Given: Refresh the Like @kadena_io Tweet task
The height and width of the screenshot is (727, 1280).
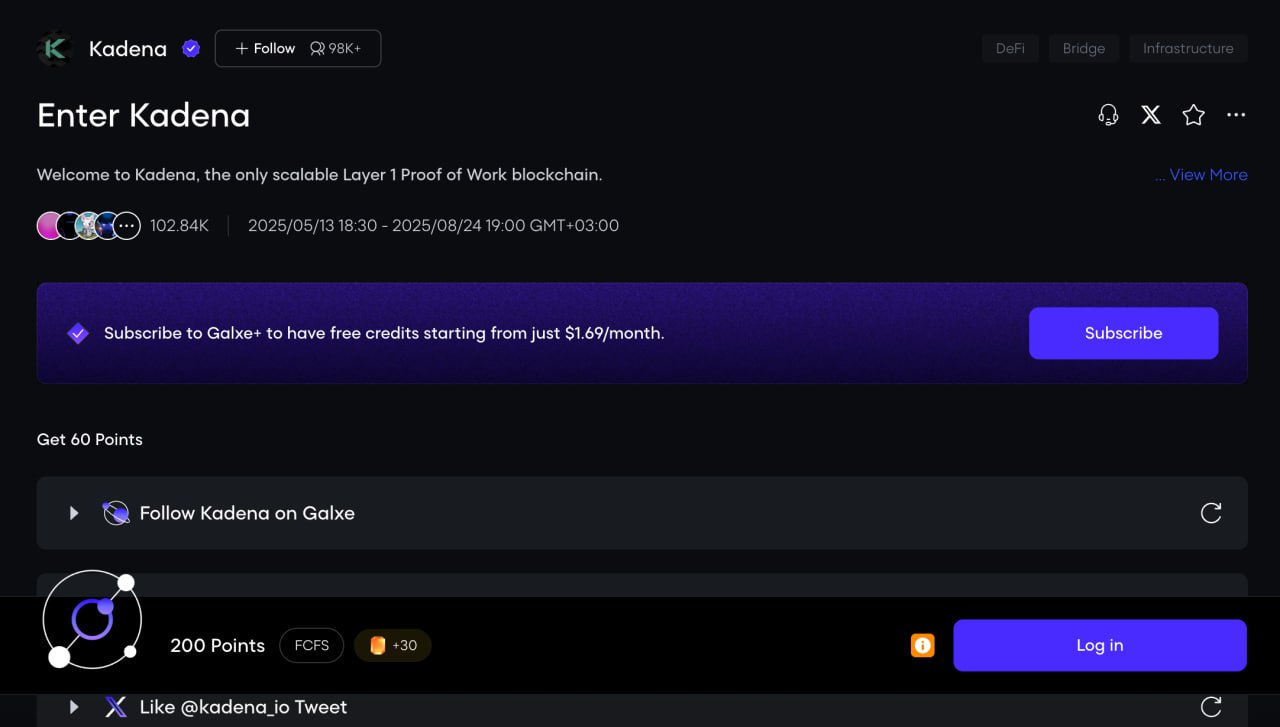Looking at the screenshot, I should point(1211,707).
